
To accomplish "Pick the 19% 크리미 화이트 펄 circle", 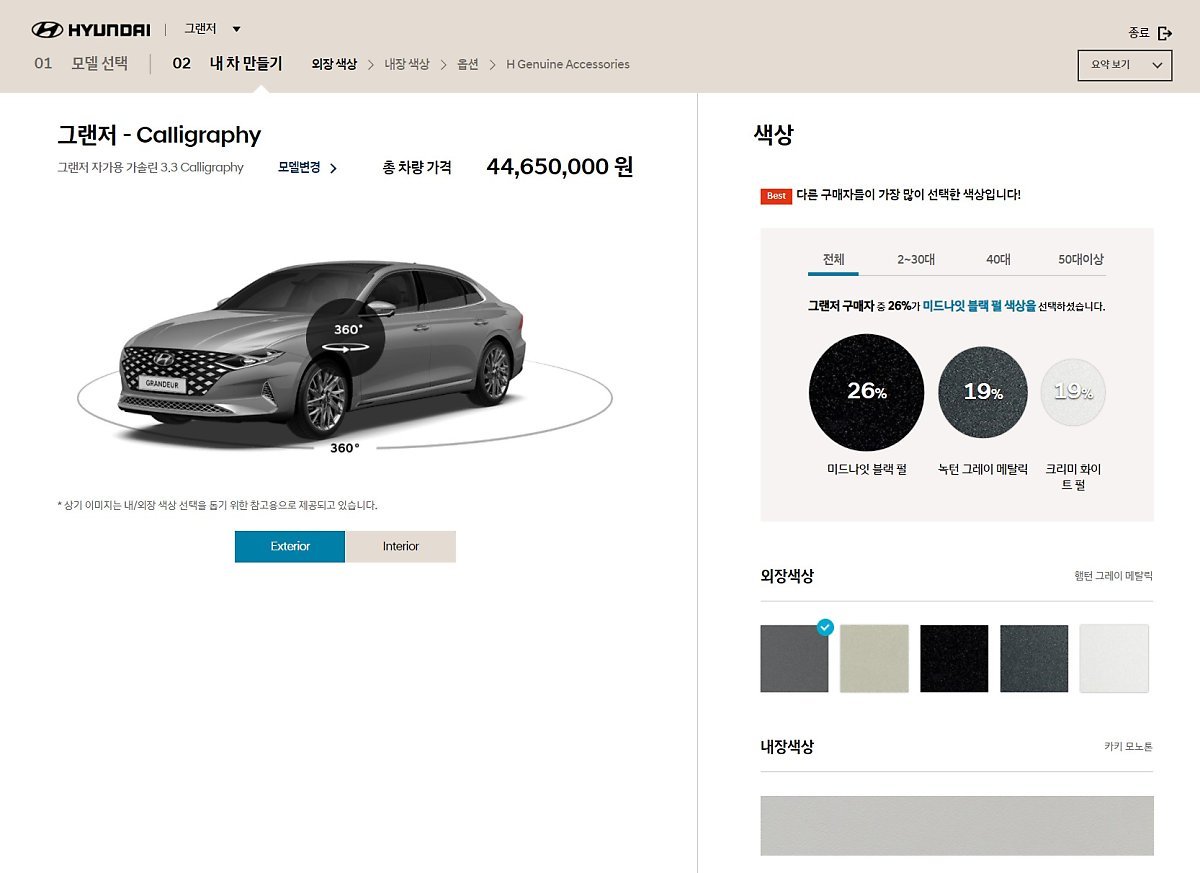I will (x=1073, y=392).
